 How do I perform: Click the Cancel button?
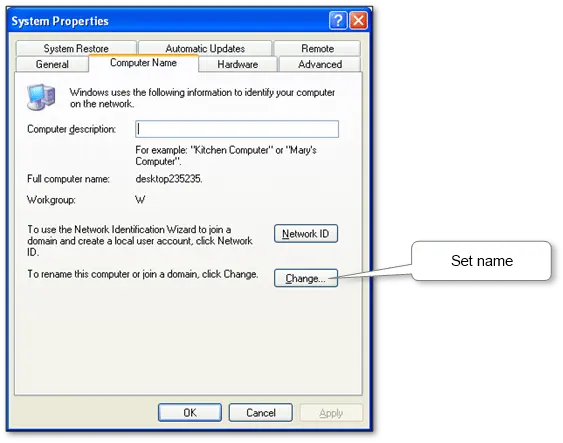pos(261,412)
